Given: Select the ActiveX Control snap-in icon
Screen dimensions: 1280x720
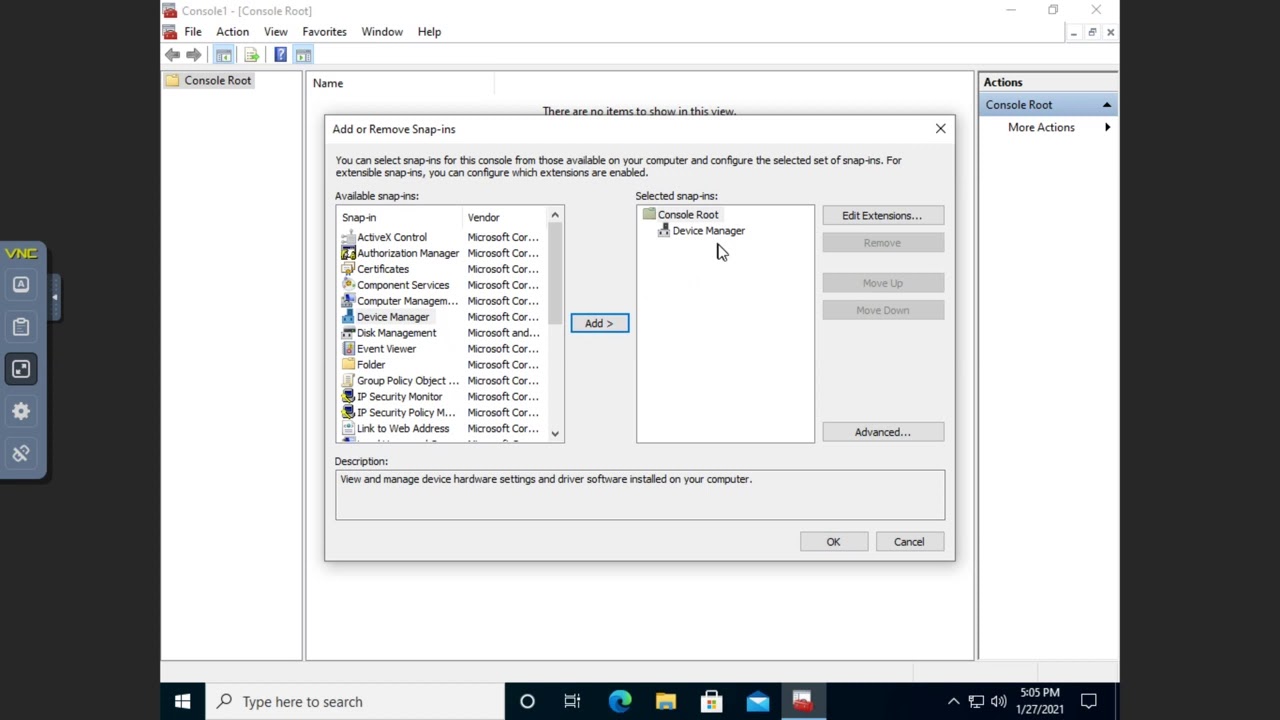Looking at the screenshot, I should (x=348, y=237).
